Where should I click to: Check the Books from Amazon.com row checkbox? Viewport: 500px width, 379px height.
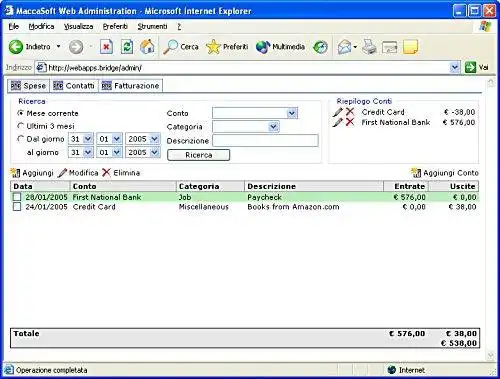(17, 207)
